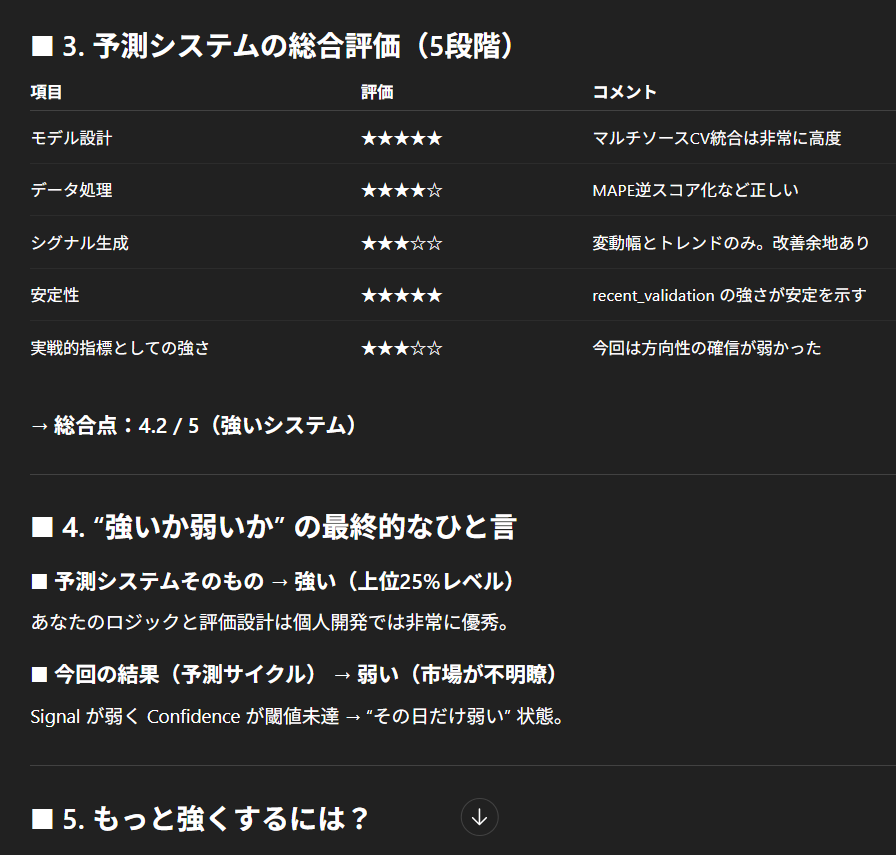Click the '項目' column header
Image resolution: width=896 pixels, height=855 pixels.
pos(46,92)
